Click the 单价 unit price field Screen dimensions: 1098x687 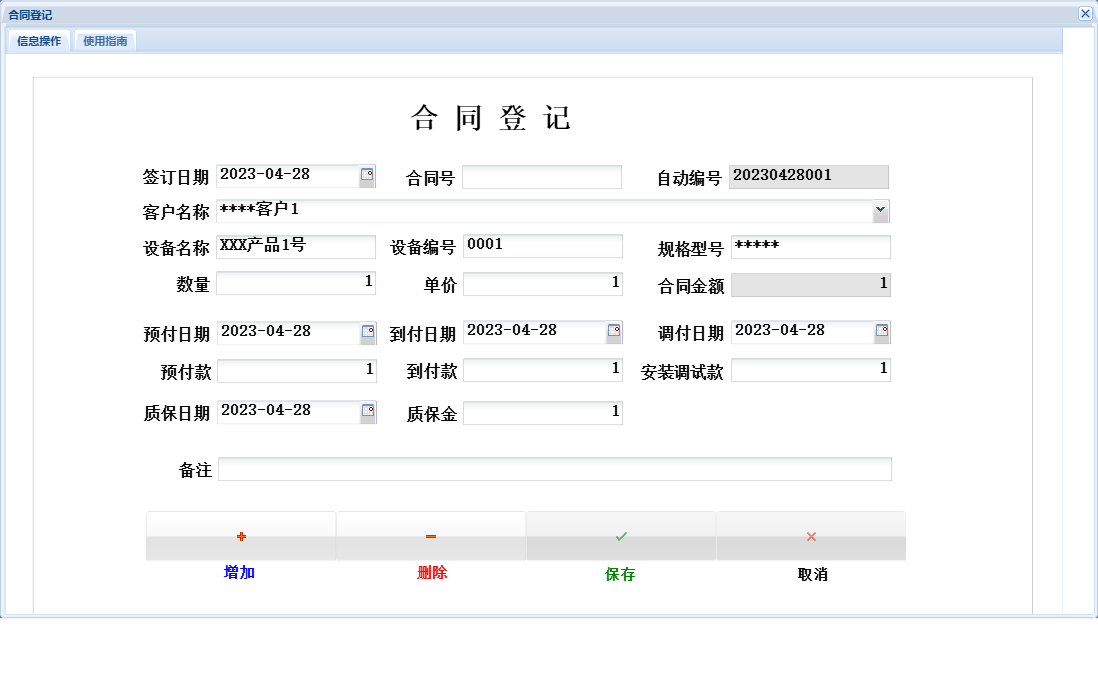click(542, 283)
